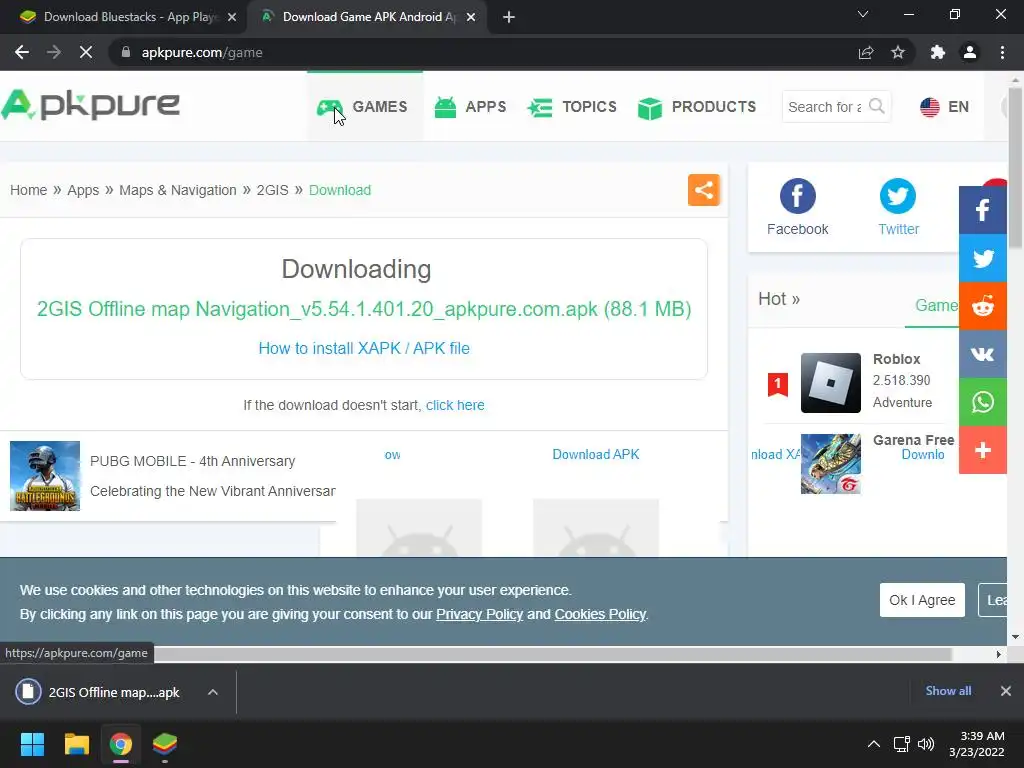Click the Apps breadcrumb link
Screen dimensions: 1024x768
(x=83, y=190)
